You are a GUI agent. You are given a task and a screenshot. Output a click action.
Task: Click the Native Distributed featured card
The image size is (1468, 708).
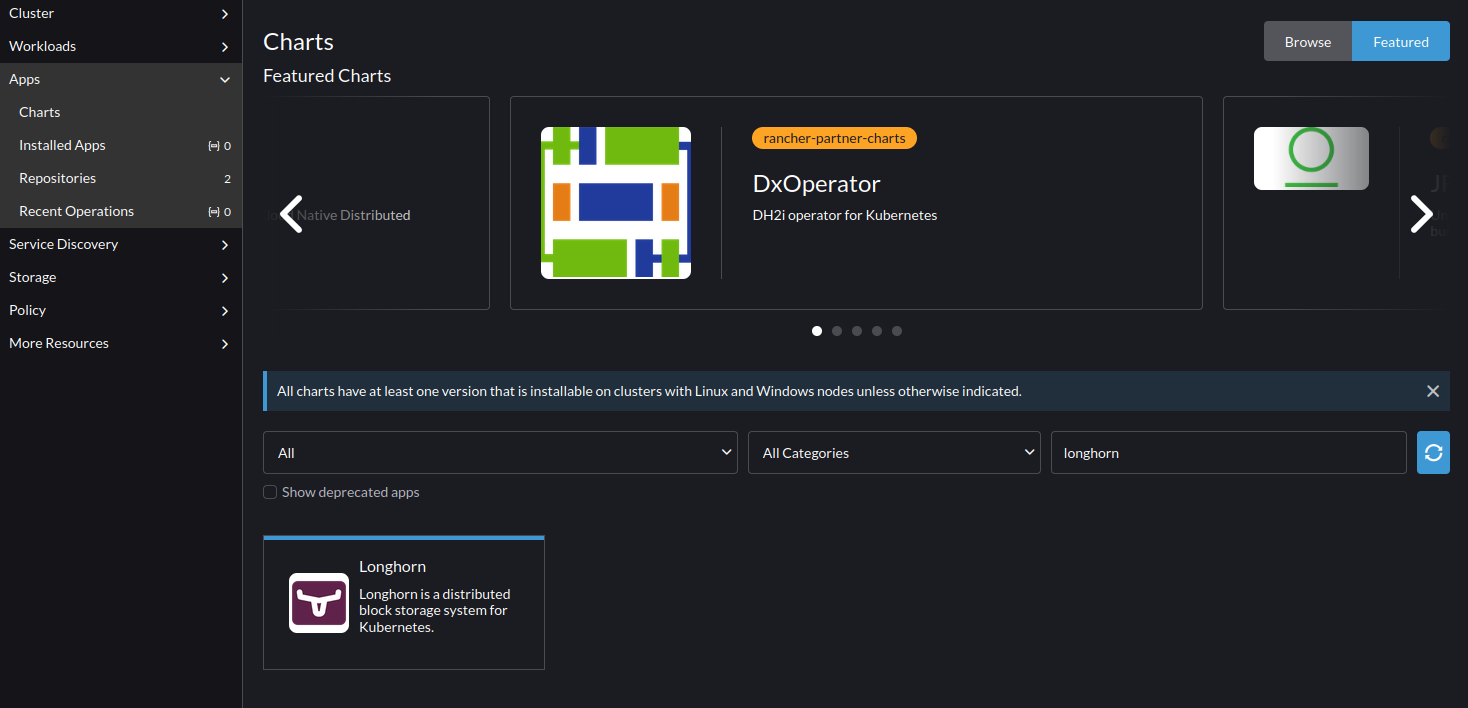pos(376,203)
